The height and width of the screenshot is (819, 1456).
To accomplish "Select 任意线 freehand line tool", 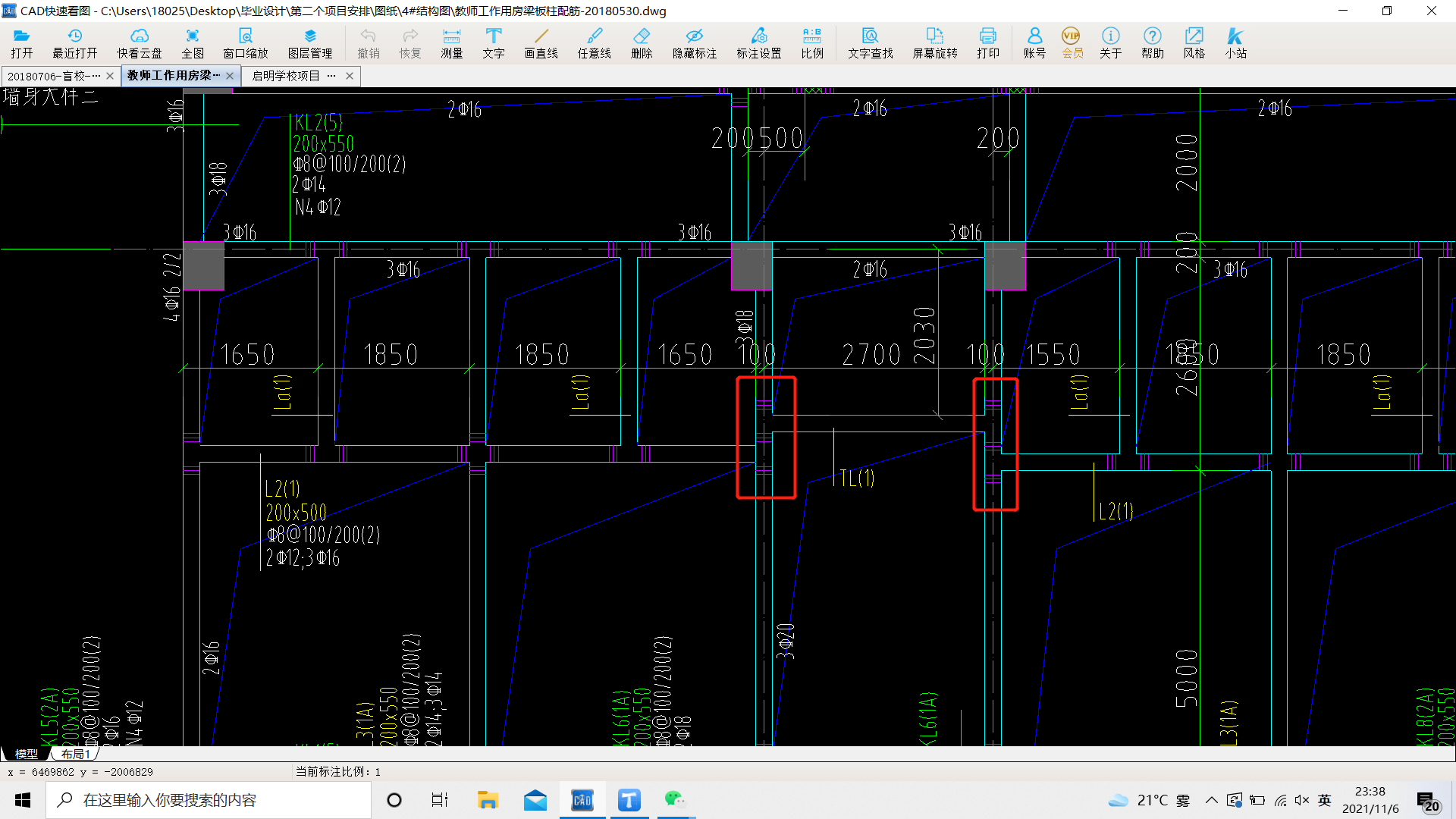I will [x=595, y=43].
